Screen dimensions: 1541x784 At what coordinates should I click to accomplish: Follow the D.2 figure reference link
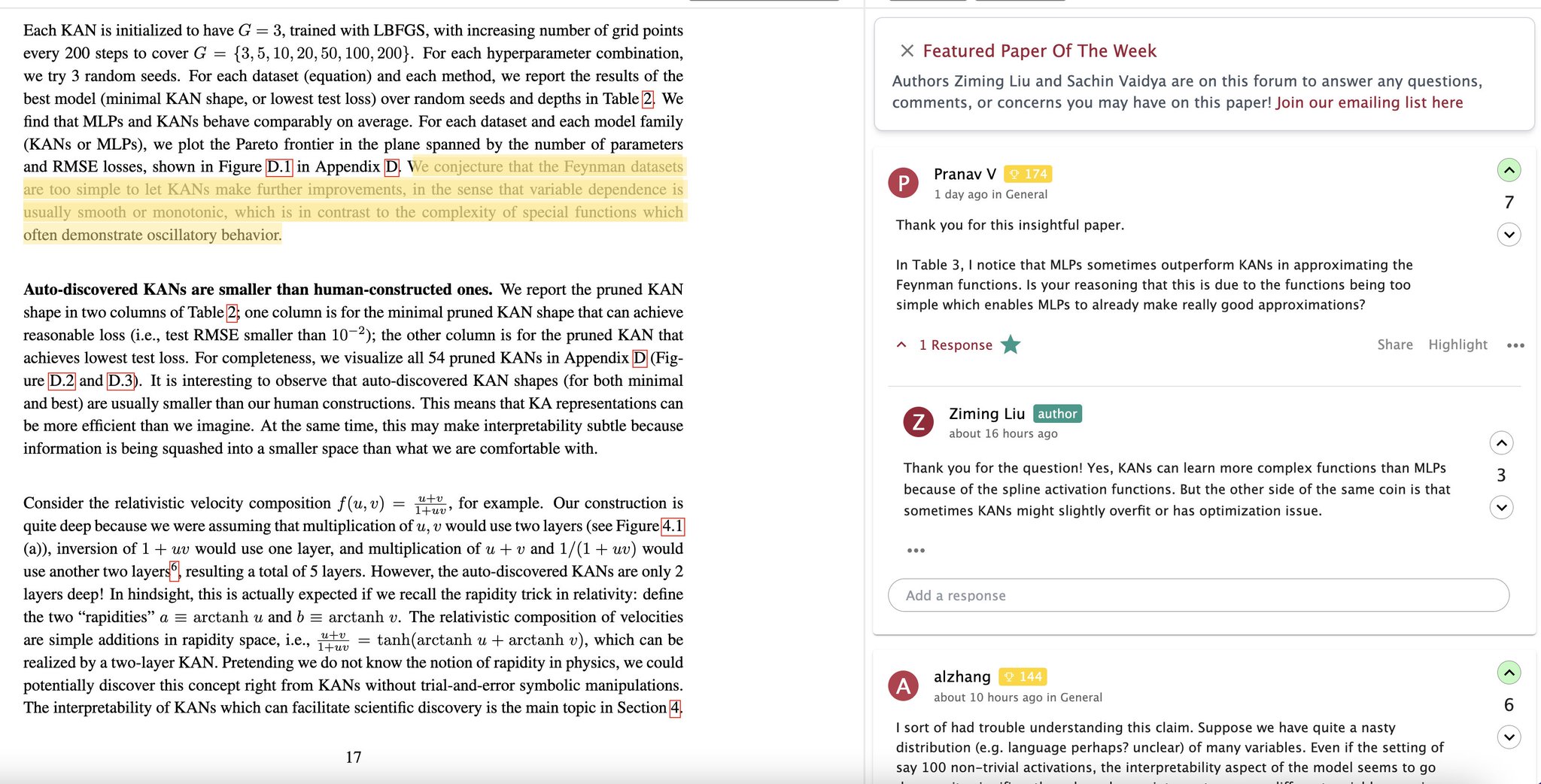(x=62, y=380)
